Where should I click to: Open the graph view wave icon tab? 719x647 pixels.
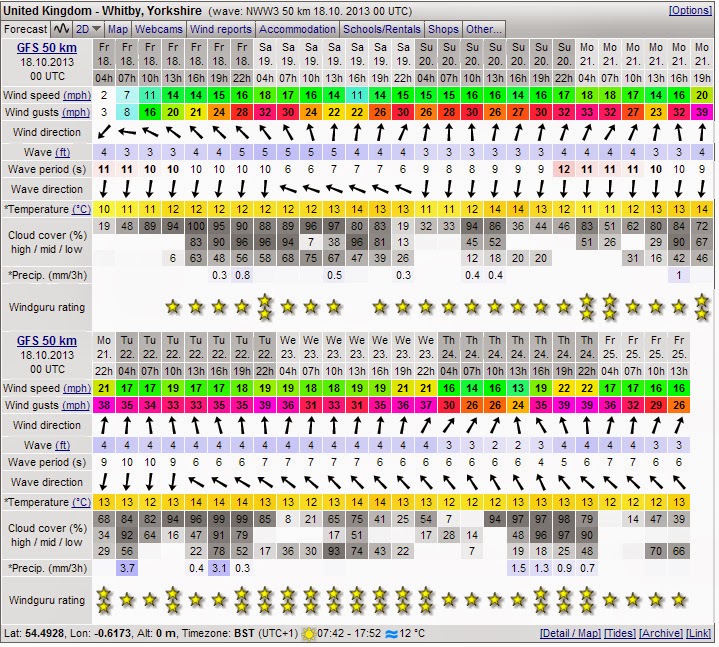tap(61, 29)
